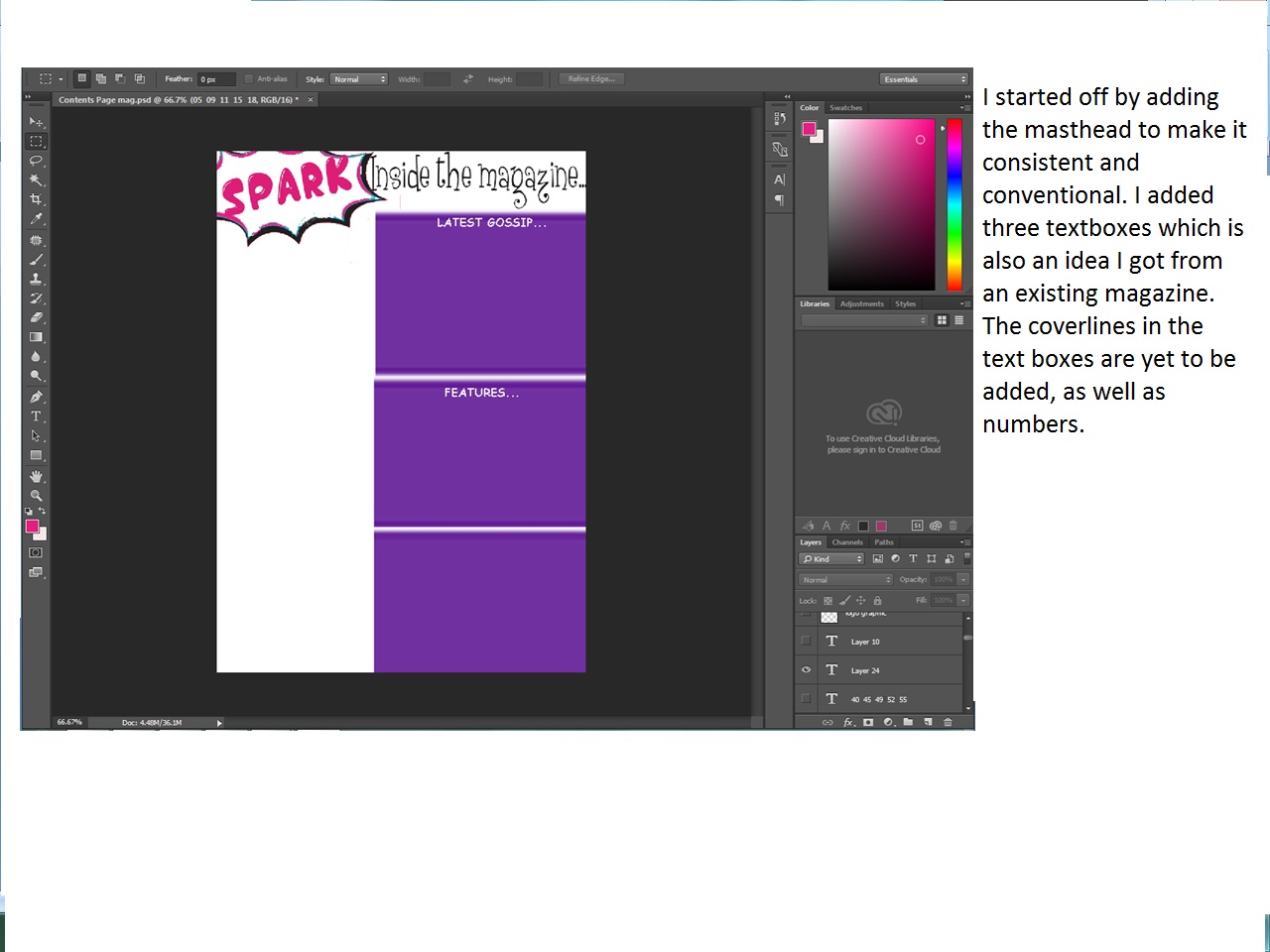
Task: Toggle Quick Mask mode
Action: [x=36, y=552]
